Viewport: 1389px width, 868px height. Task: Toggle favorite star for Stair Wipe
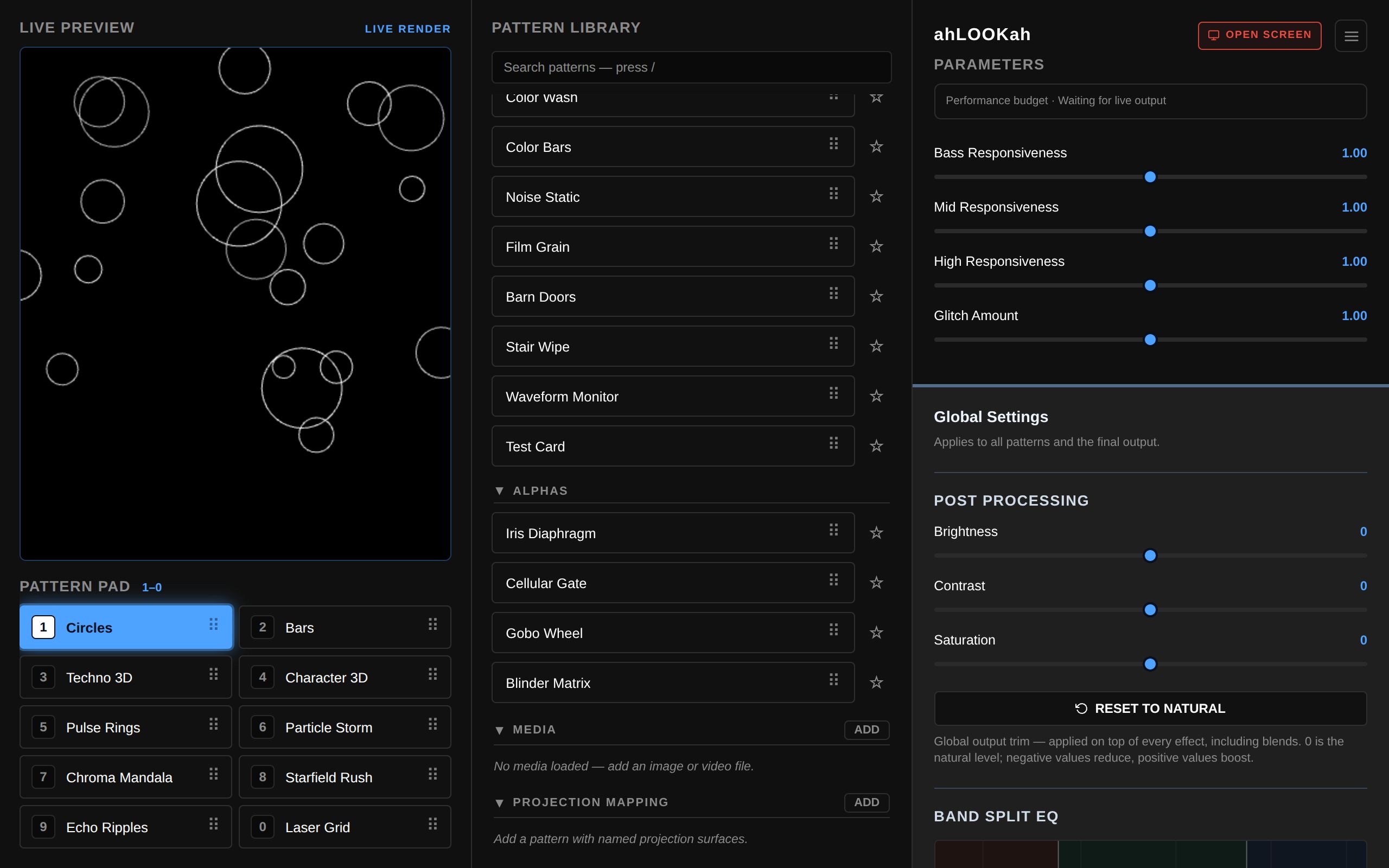pos(876,346)
